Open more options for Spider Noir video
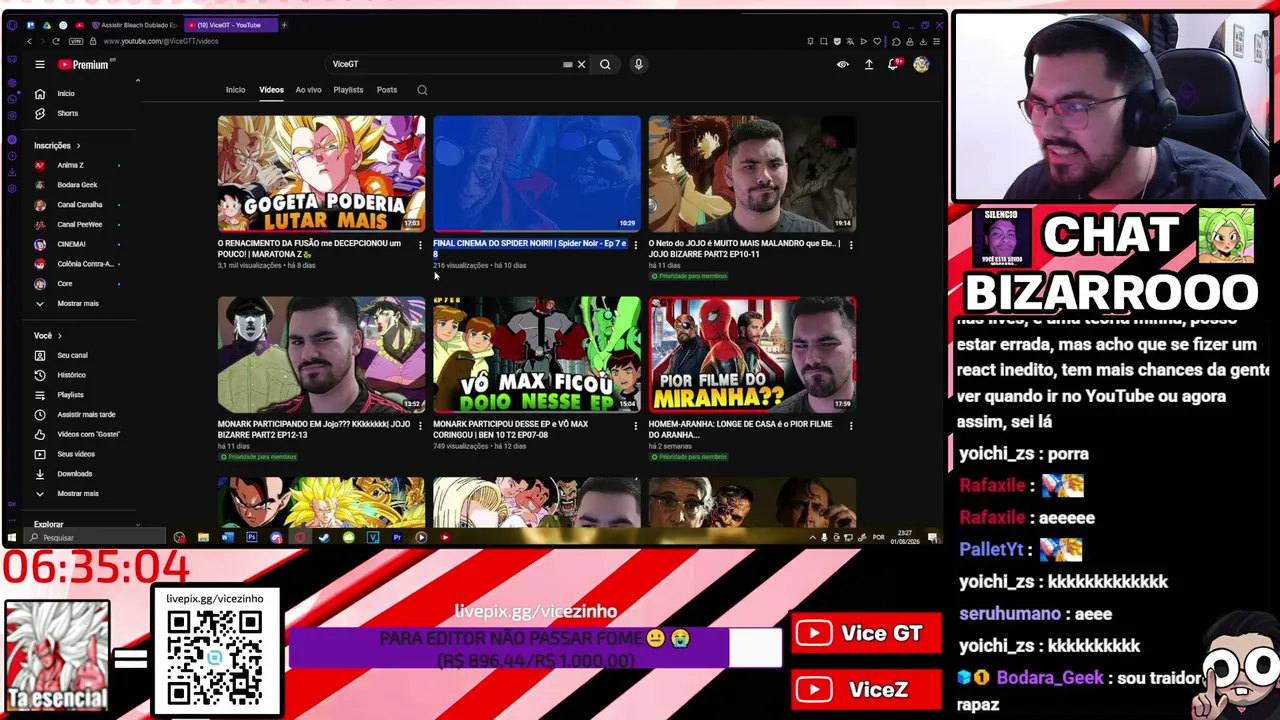1280x720 pixels. [635, 244]
